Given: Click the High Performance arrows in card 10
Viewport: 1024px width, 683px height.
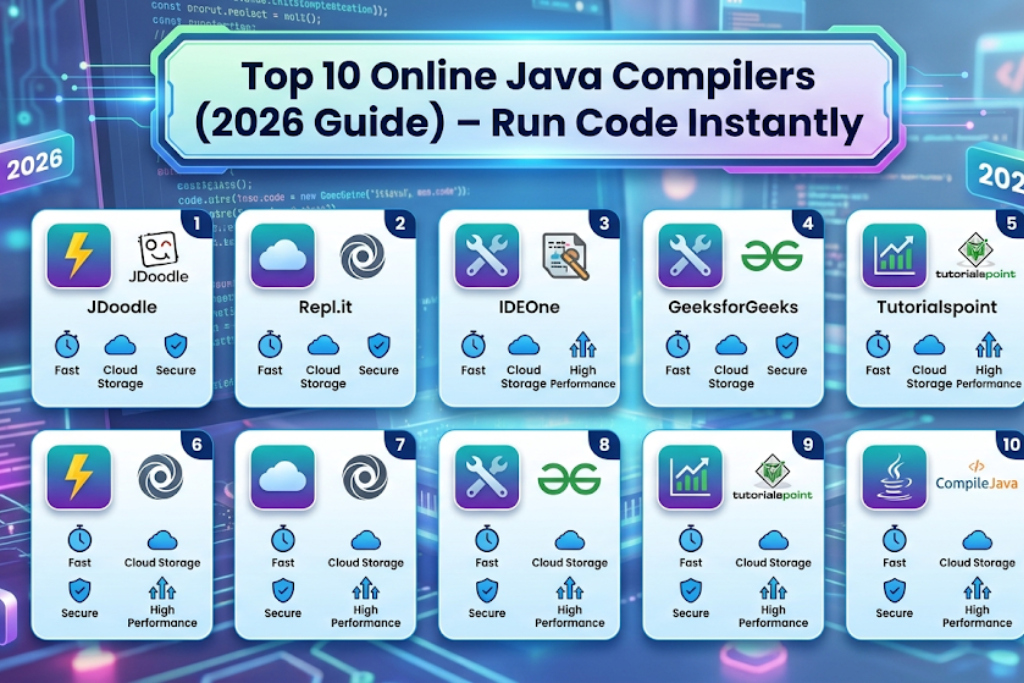Looking at the screenshot, I should click(x=977, y=589).
